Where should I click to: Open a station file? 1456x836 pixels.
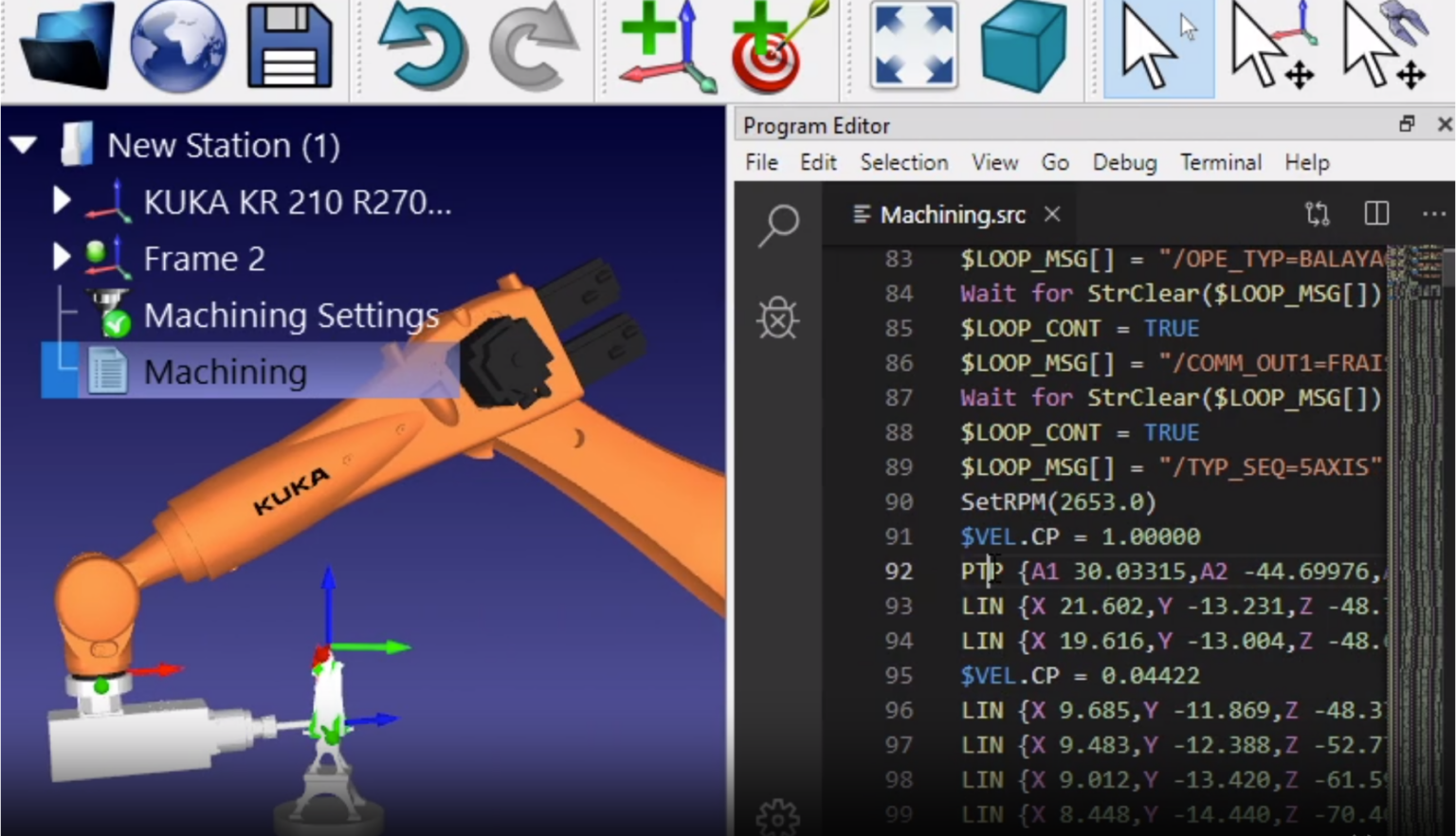(66, 45)
